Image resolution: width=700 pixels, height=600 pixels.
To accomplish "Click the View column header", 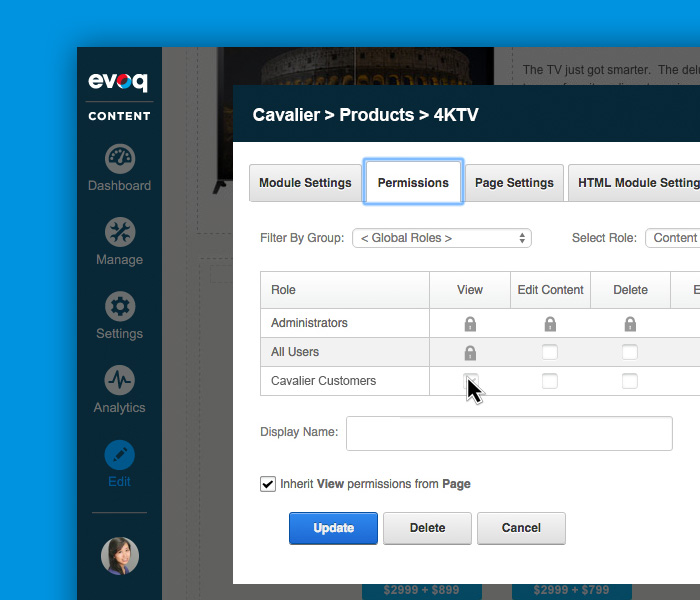I will tap(470, 290).
